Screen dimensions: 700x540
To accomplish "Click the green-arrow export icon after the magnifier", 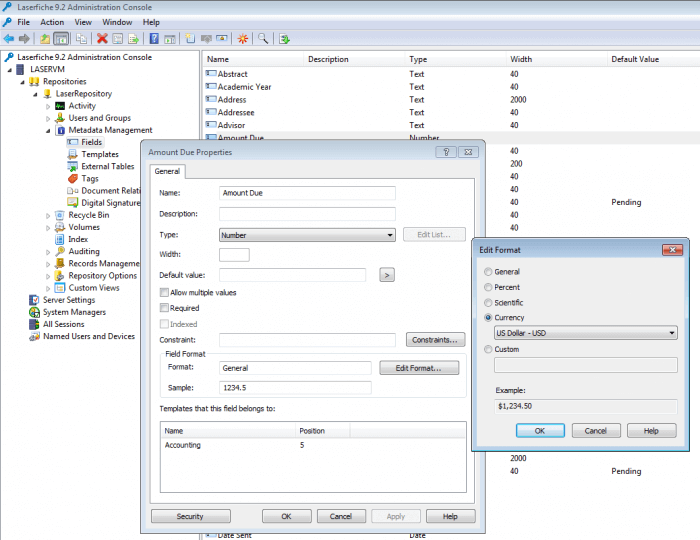I will tap(284, 39).
